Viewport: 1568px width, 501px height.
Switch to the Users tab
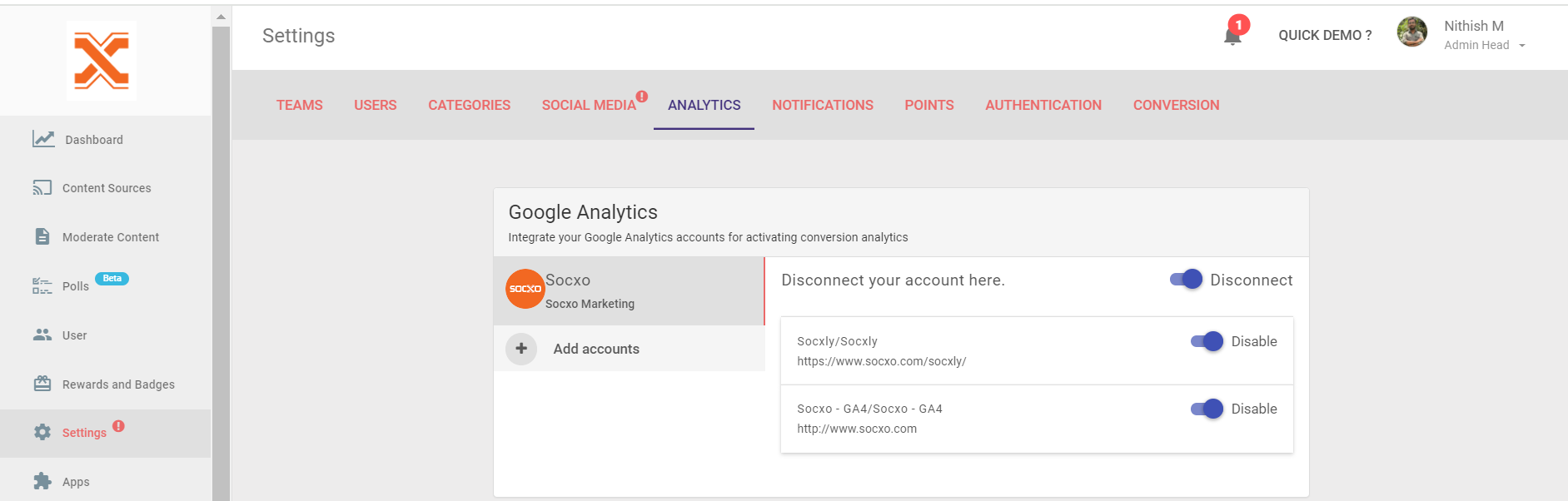376,105
